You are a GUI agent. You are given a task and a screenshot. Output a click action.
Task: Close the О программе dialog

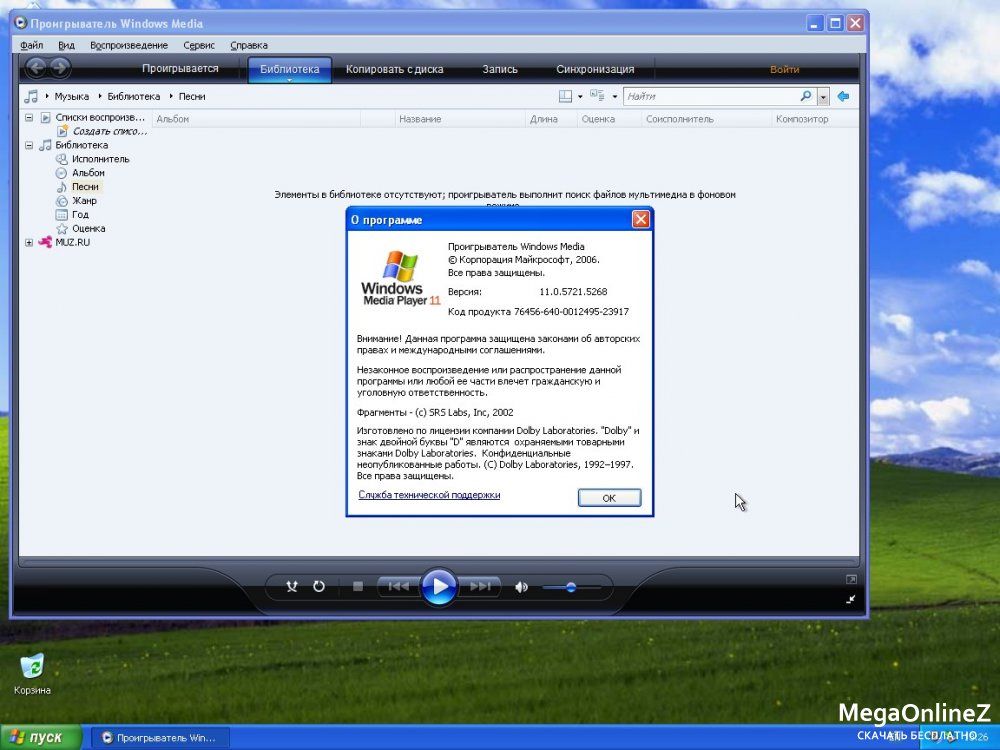pyautogui.click(x=640, y=219)
